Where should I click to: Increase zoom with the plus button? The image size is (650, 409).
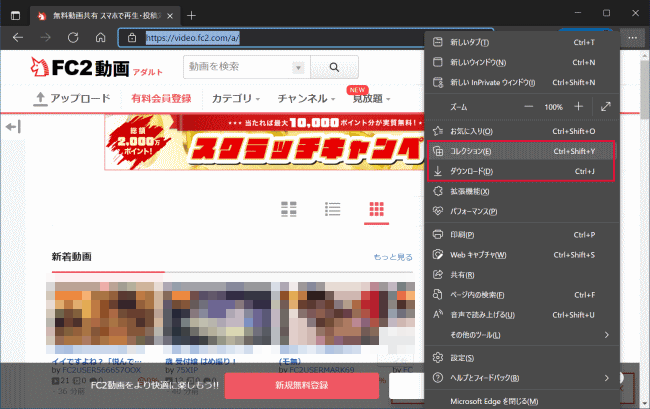point(579,106)
